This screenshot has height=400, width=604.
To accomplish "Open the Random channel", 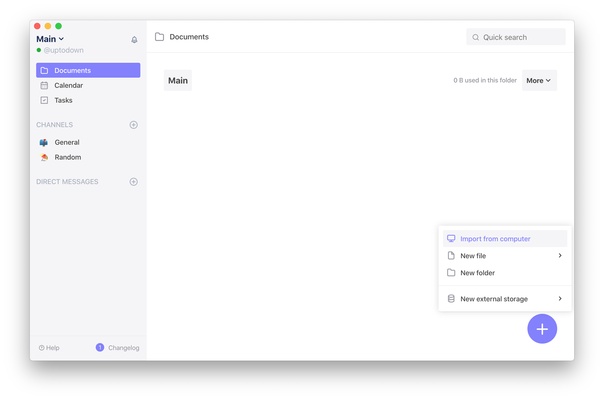I will [88, 157].
